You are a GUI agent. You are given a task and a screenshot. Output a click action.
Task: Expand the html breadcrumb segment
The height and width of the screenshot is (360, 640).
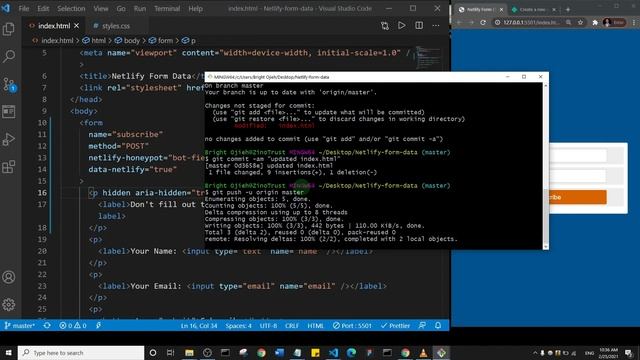point(94,40)
